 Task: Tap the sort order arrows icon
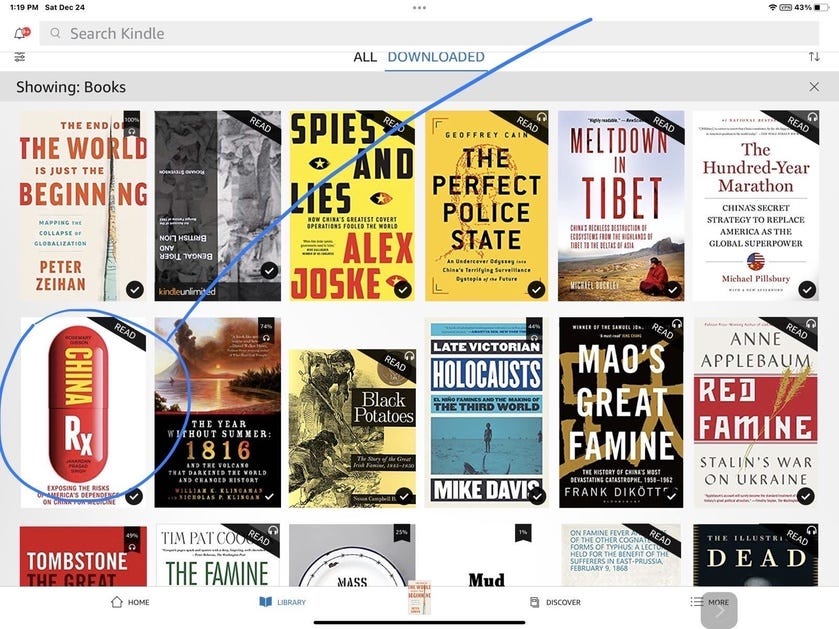[814, 57]
